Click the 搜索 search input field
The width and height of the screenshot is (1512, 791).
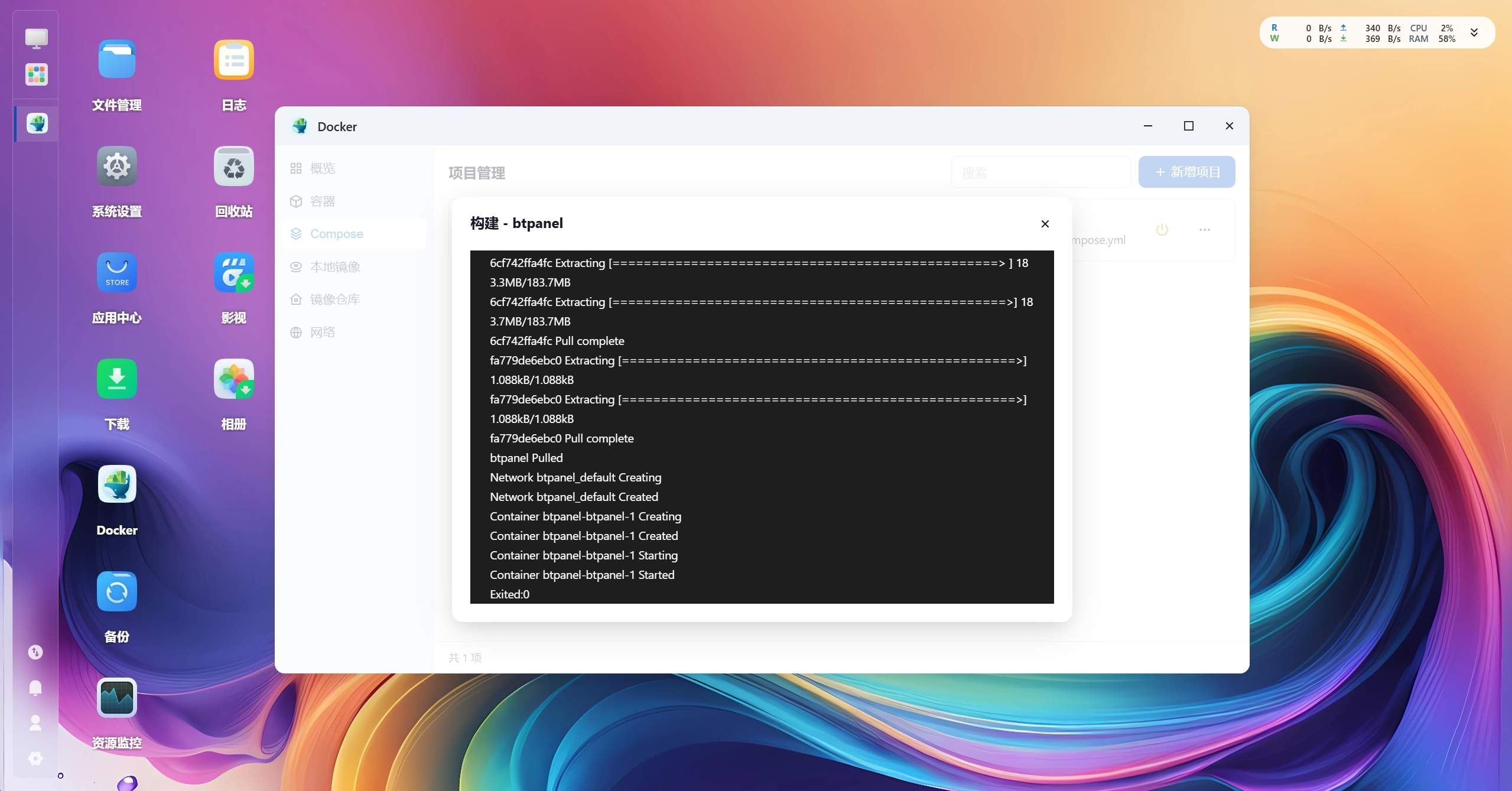point(1040,172)
